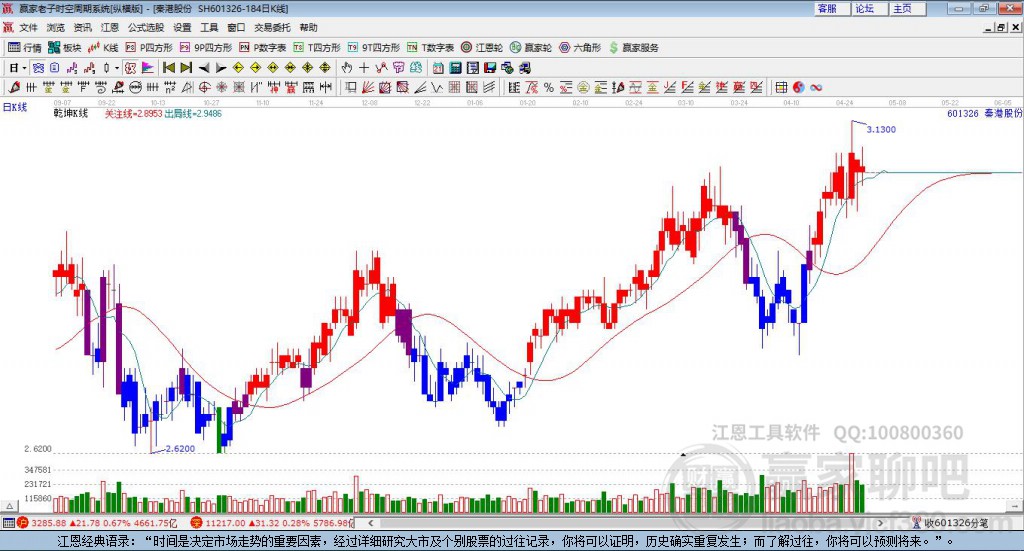Click the V-shaped zigzag line icon
Screen dimensions: 1024x551
pos(436,87)
